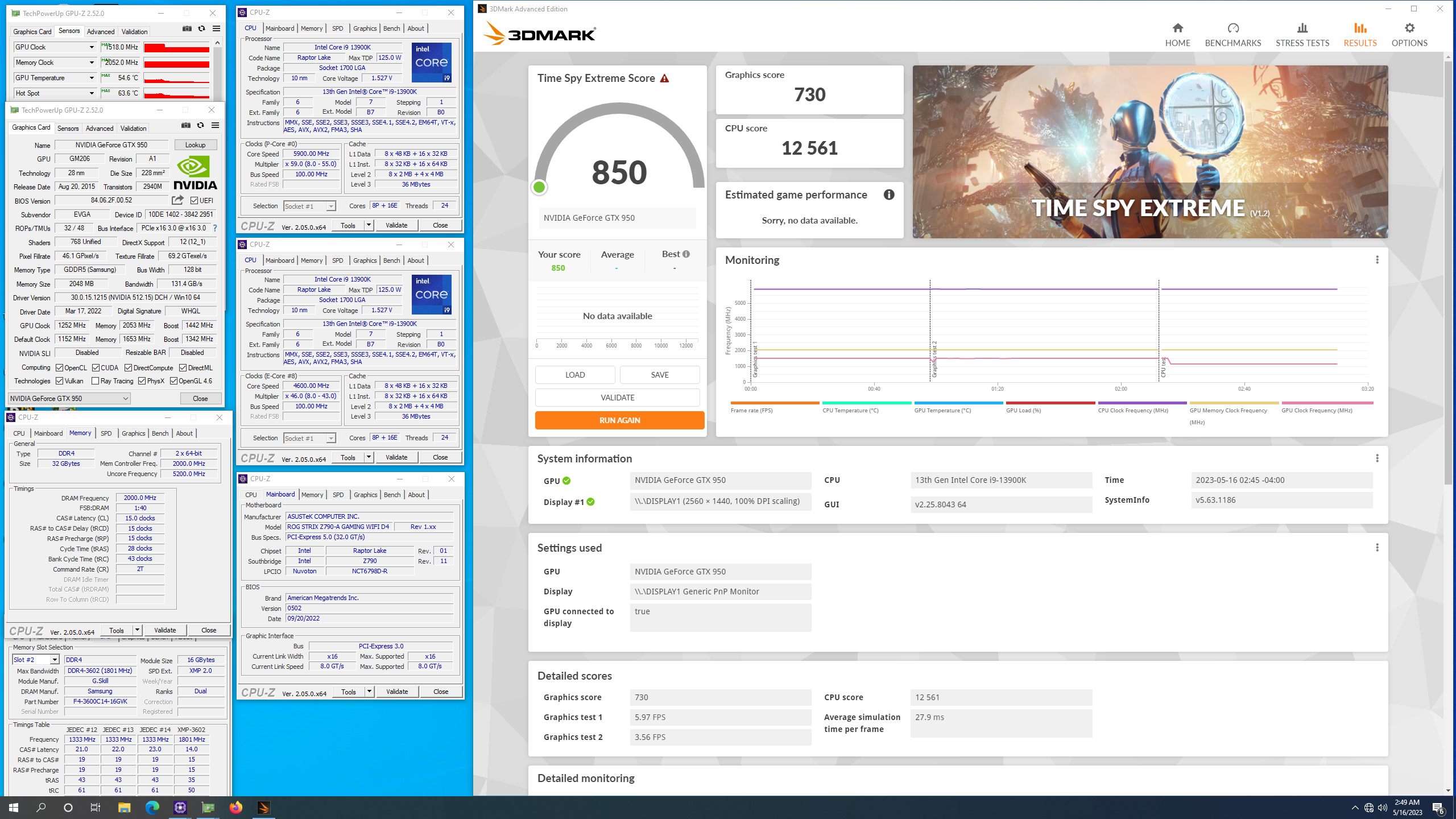Viewport: 1456px width, 819px height.
Task: Click the VALIDATE button in 3DMark
Action: 617,398
